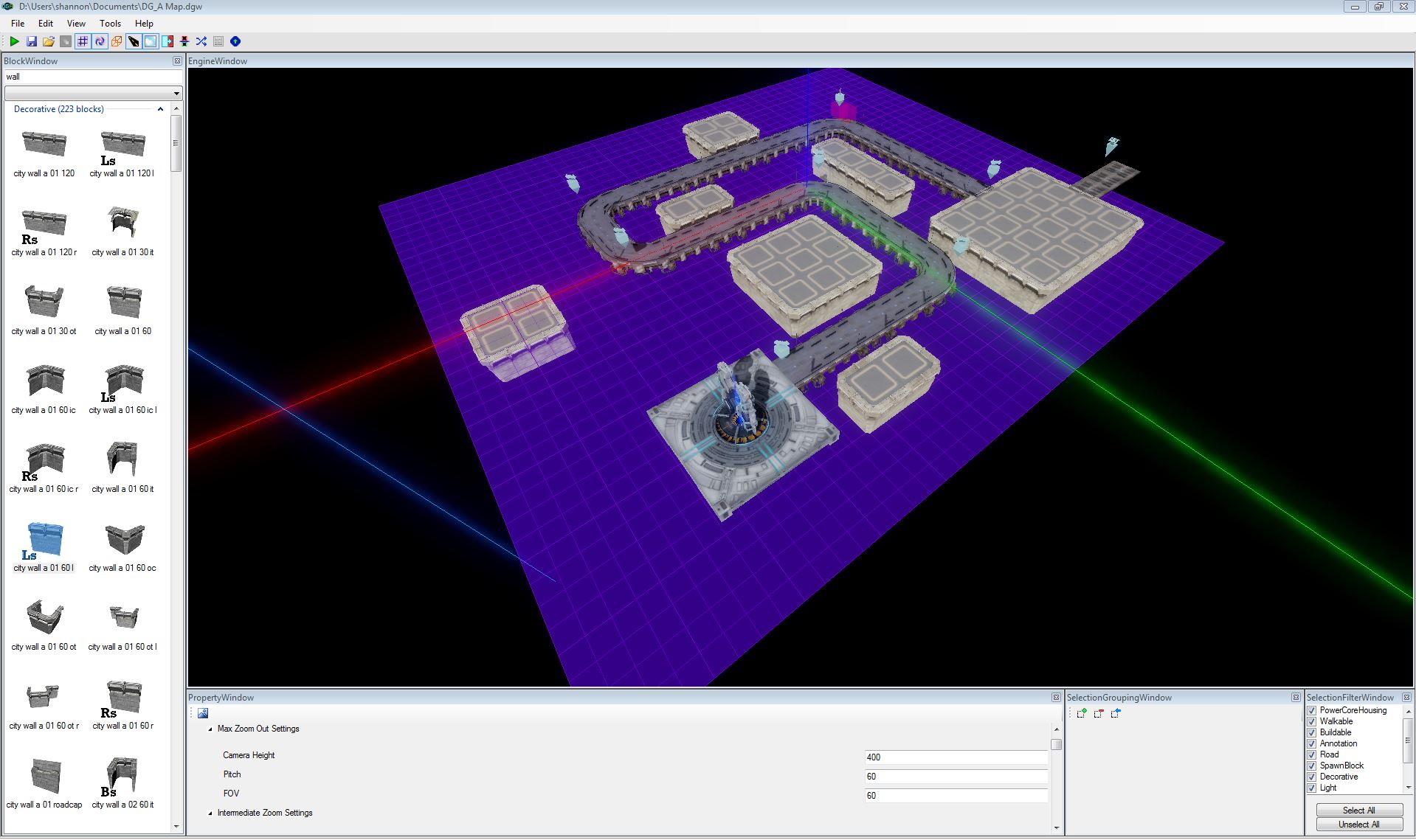
Task: Open the View menu
Action: tap(76, 24)
